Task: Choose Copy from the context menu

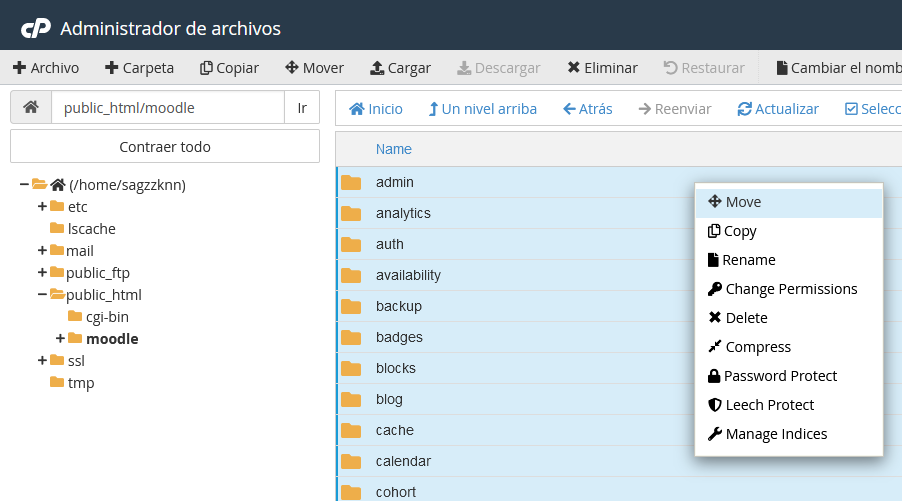Action: (x=789, y=231)
